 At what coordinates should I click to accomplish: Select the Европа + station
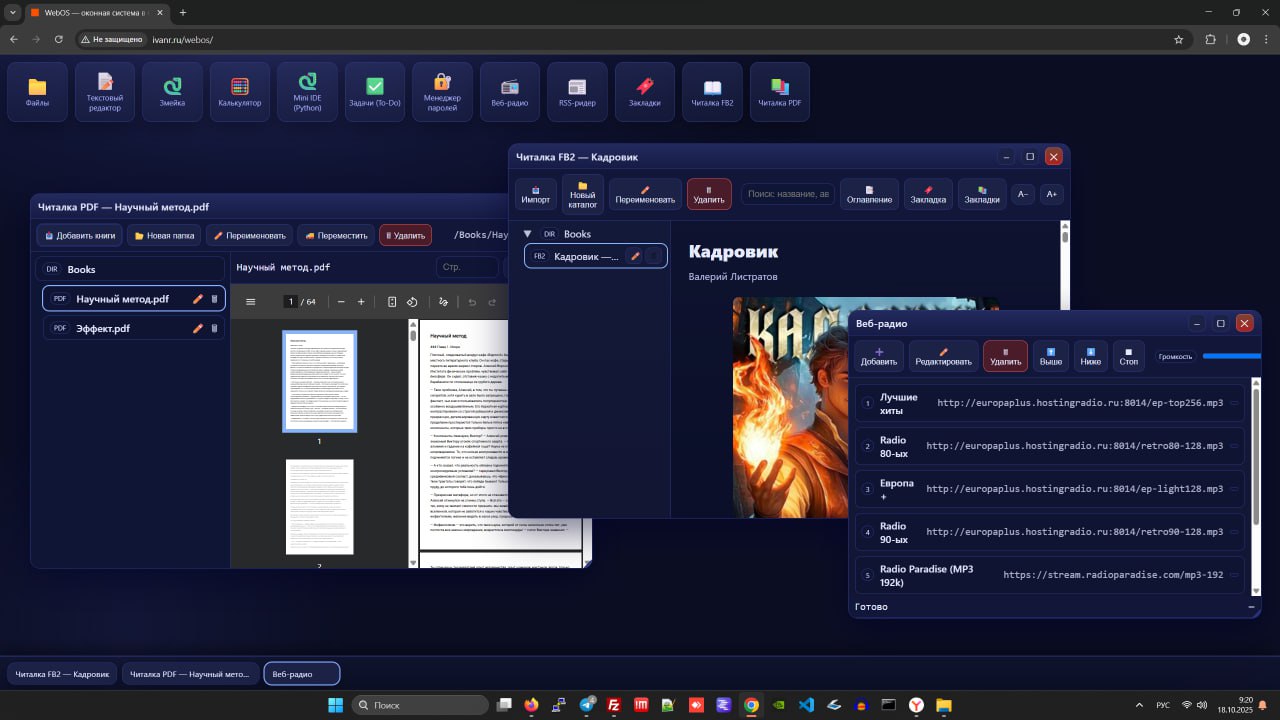1050,489
